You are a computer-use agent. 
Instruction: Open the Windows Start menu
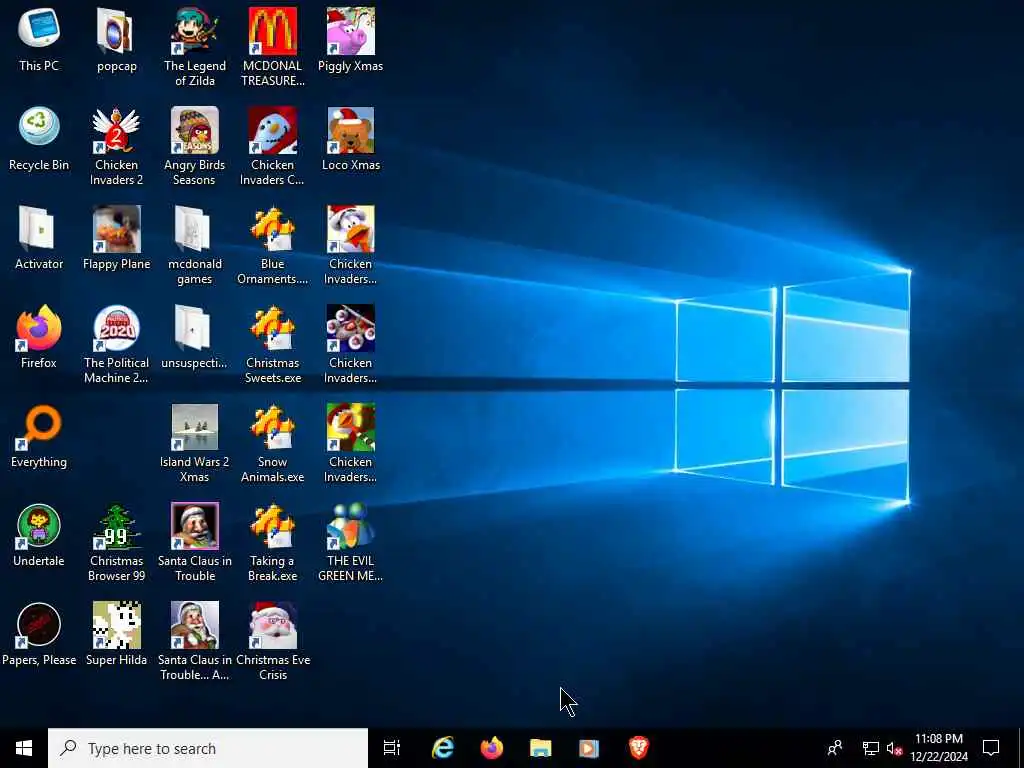pyautogui.click(x=24, y=748)
